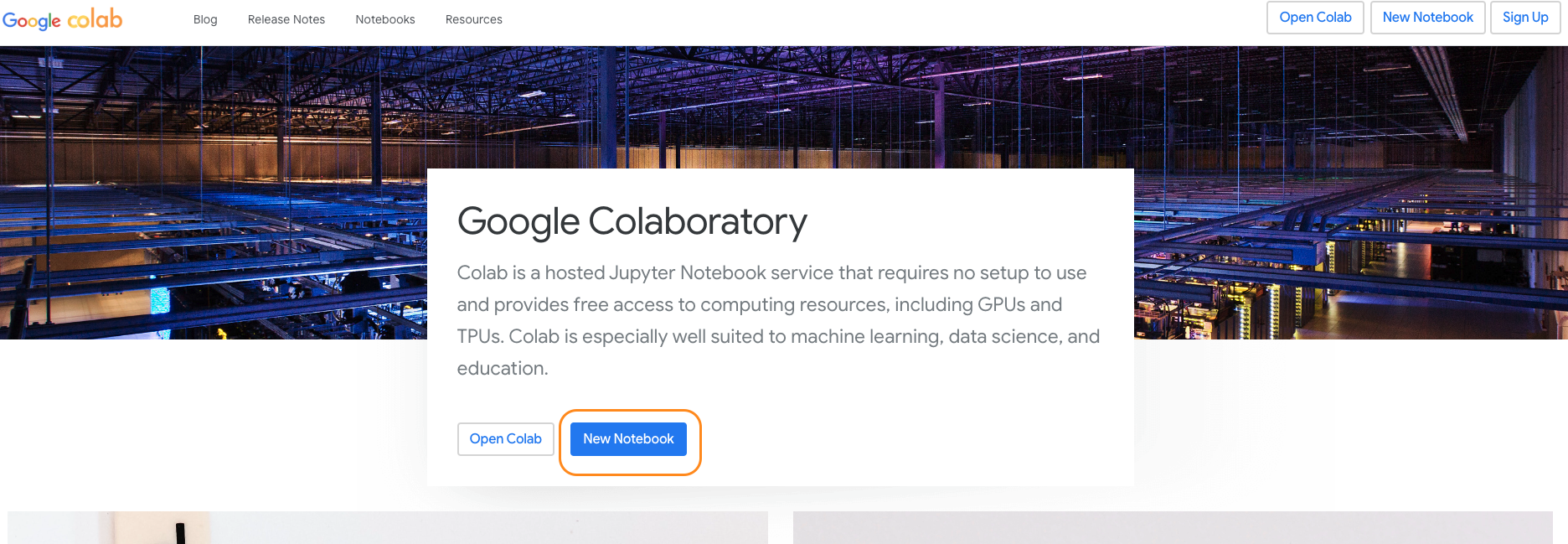Open the bottom-right preview card
Viewport: 1568px width, 544px height.
(1173, 528)
